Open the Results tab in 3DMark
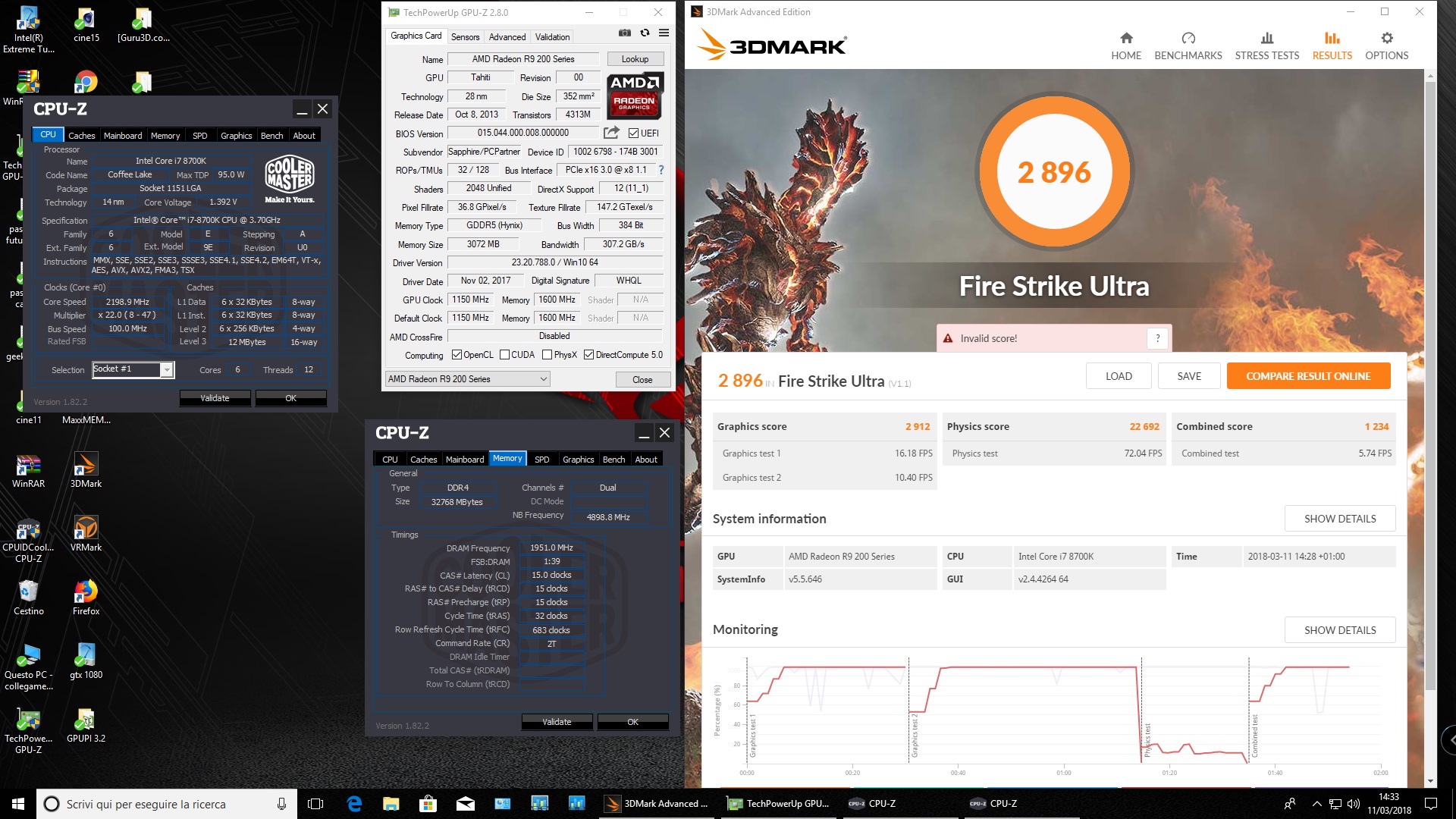This screenshot has width=1456, height=819. 1332,46
